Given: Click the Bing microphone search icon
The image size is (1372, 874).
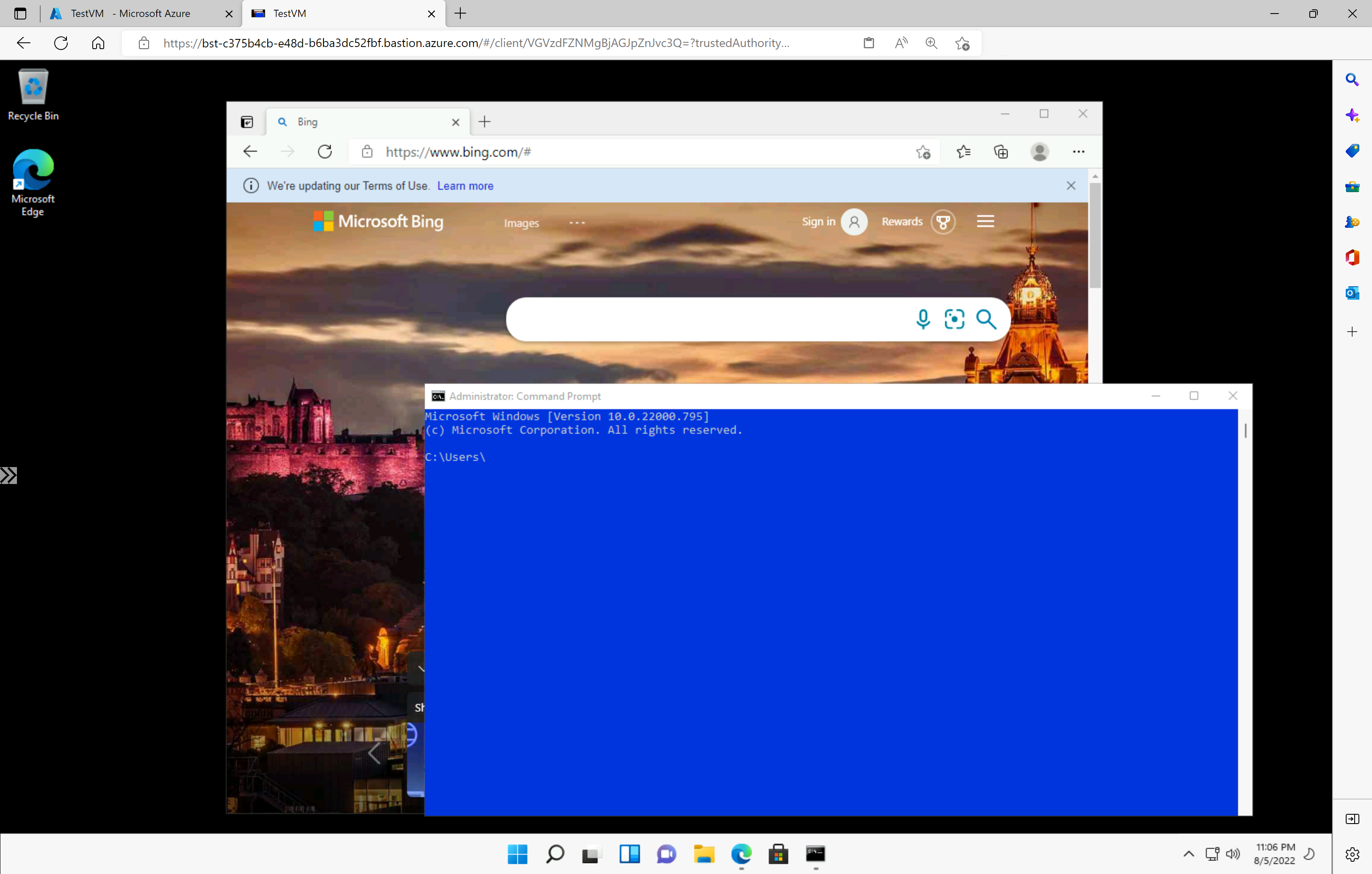Looking at the screenshot, I should [922, 318].
